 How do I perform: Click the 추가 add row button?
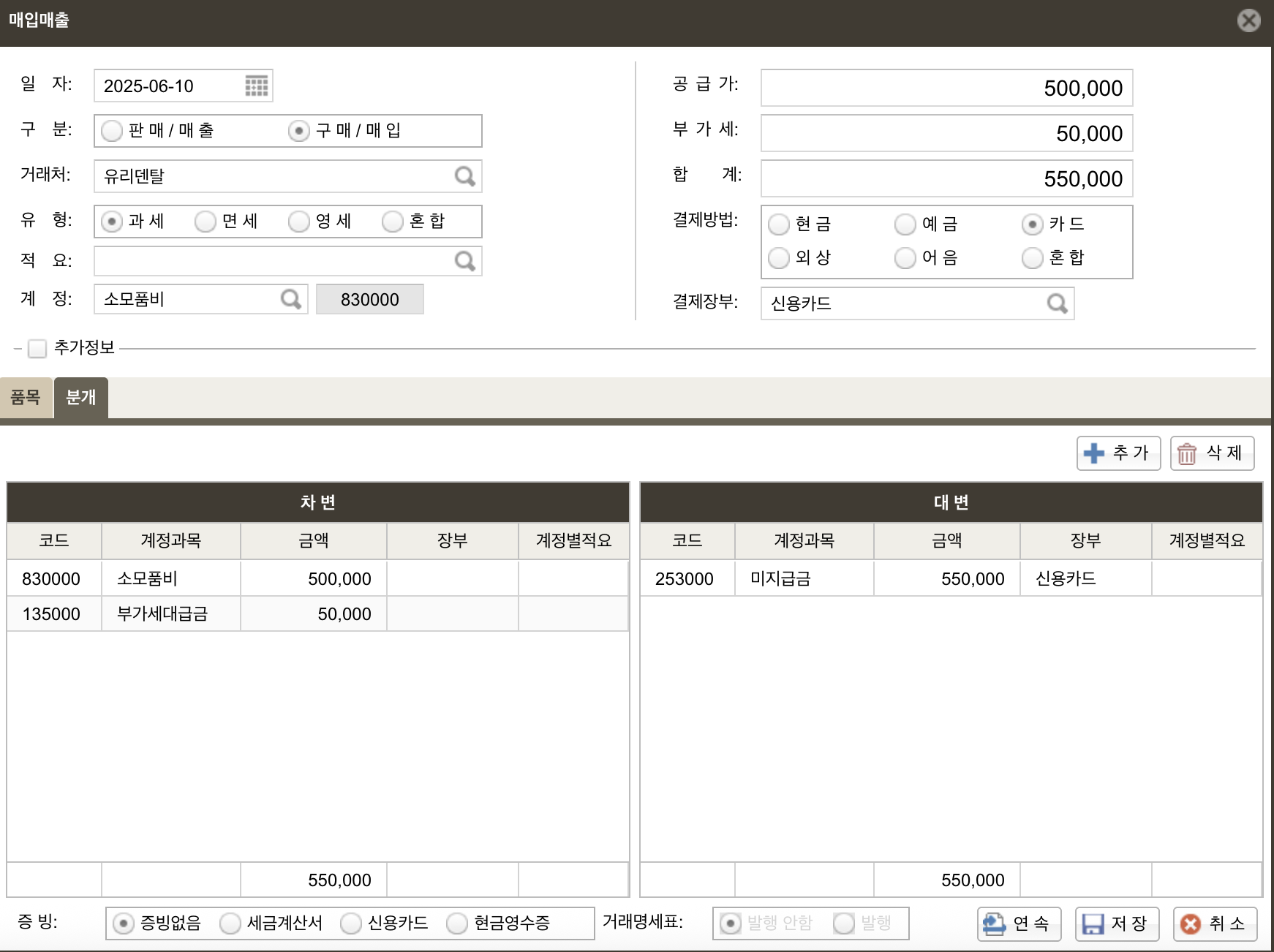(1118, 453)
